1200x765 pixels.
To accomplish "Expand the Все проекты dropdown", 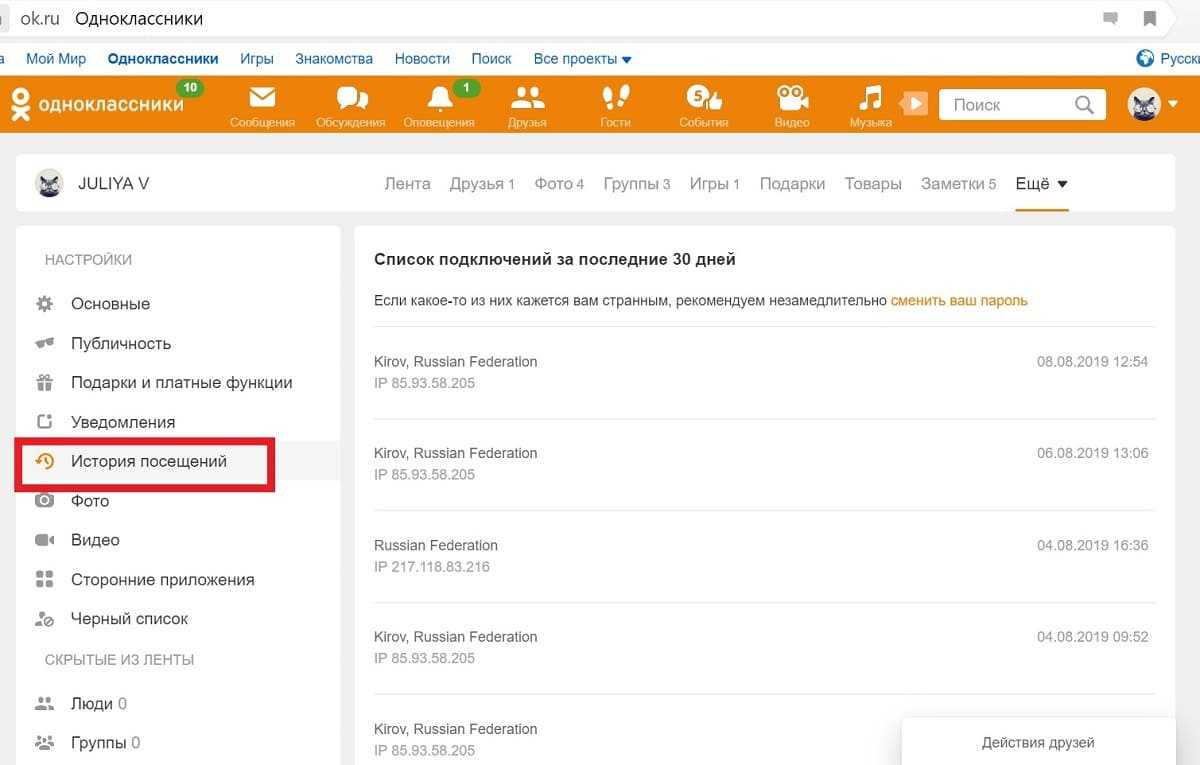I will click(582, 59).
